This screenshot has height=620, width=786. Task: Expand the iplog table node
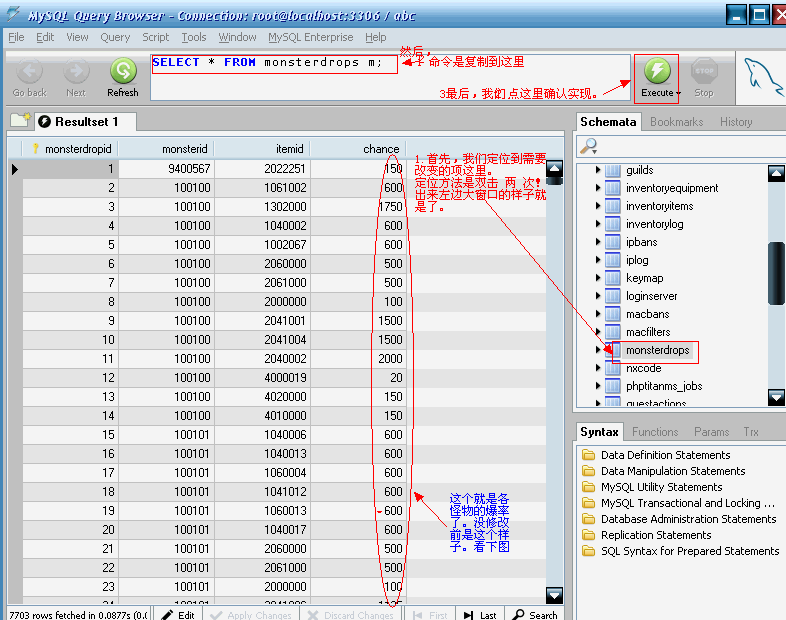coord(598,260)
